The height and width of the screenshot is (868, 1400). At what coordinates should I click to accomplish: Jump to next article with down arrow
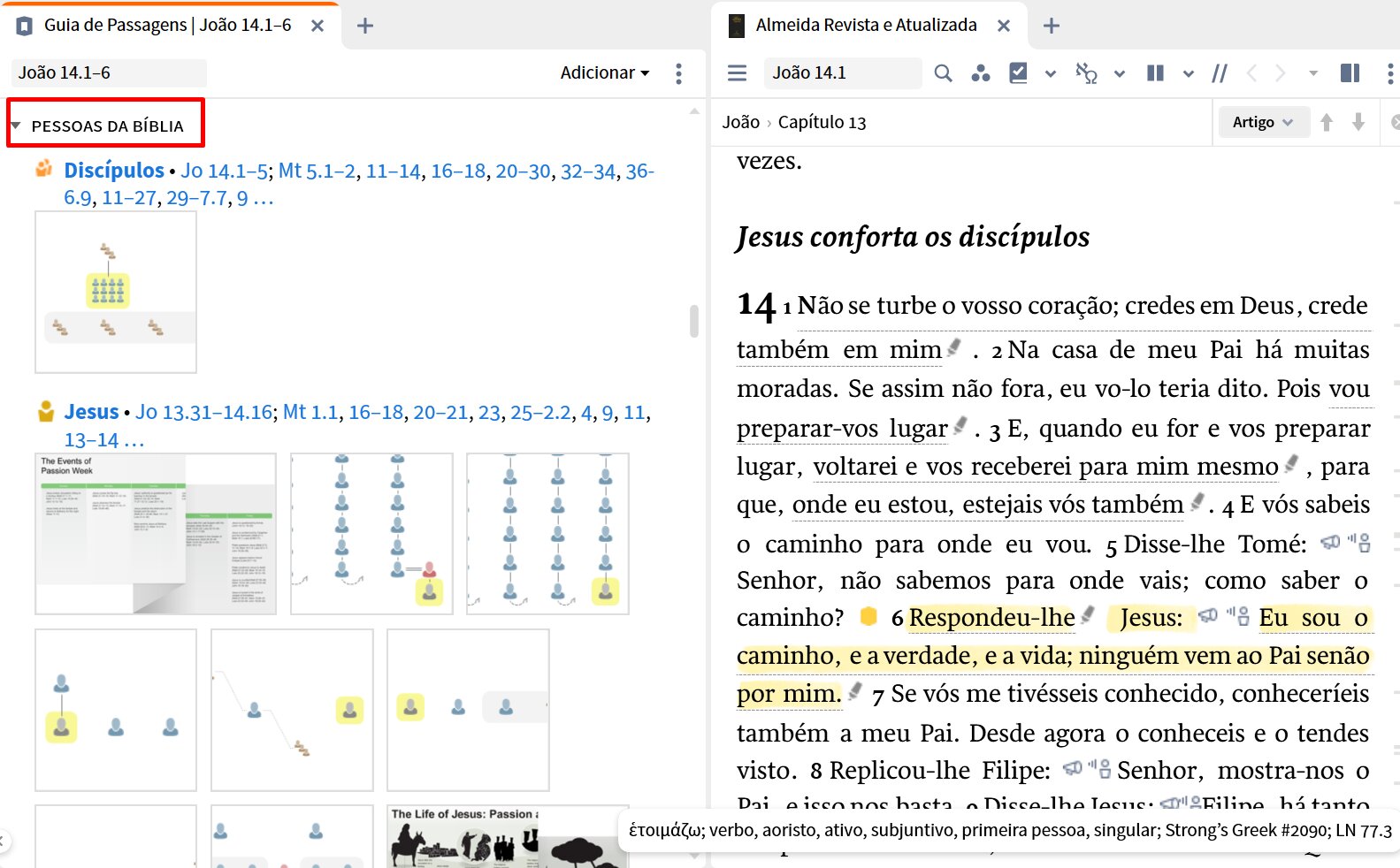(1358, 122)
